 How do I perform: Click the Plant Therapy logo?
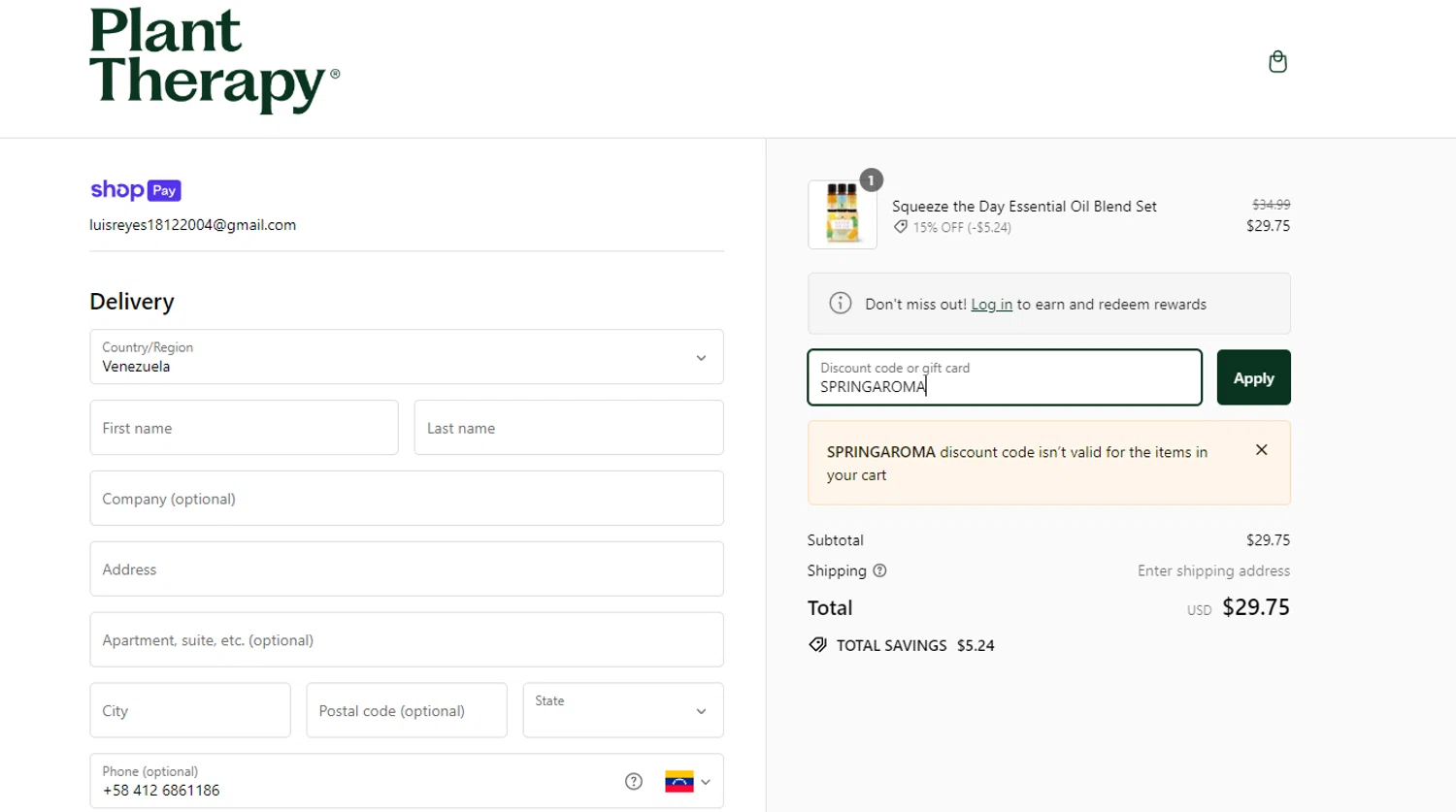click(214, 61)
